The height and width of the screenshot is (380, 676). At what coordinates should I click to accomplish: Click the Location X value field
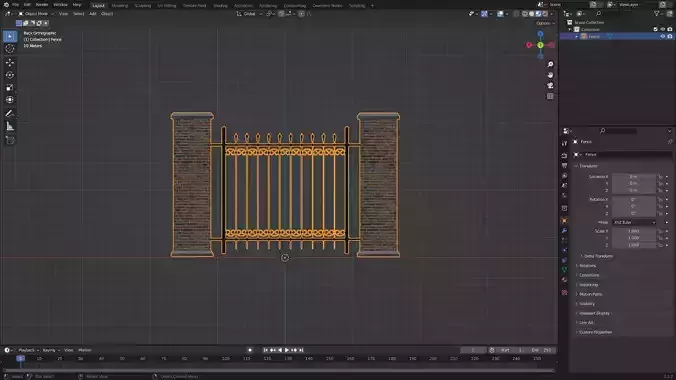(x=634, y=177)
